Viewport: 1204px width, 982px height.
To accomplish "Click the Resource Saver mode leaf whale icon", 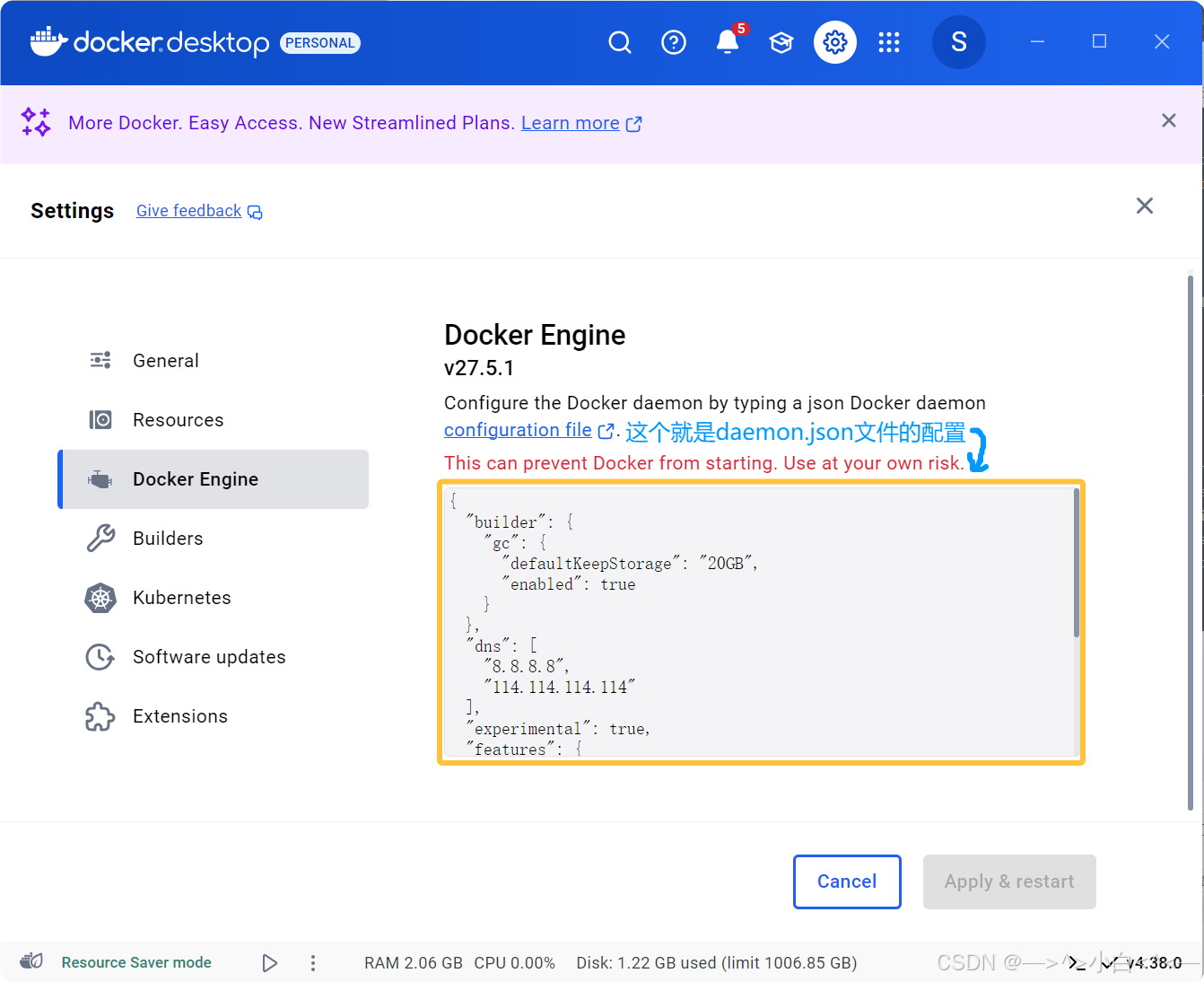I will tap(31, 961).
